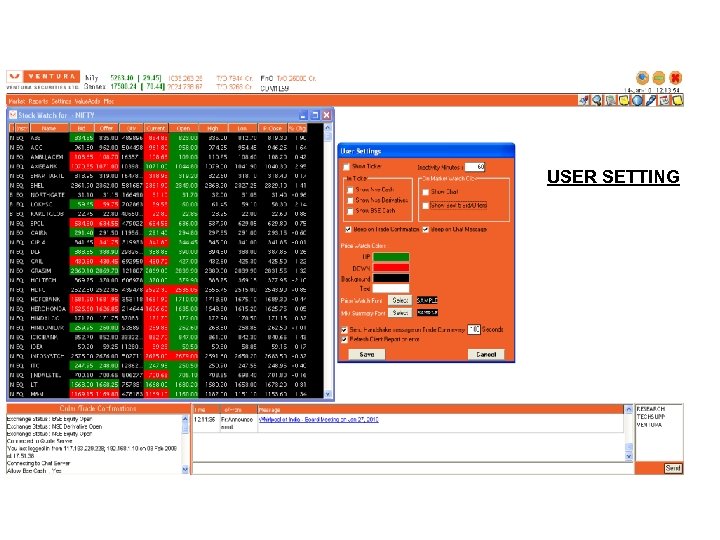Image resolution: width=720 pixels, height=540 pixels.
Task: Sort by the Offer column header
Action: point(107,128)
